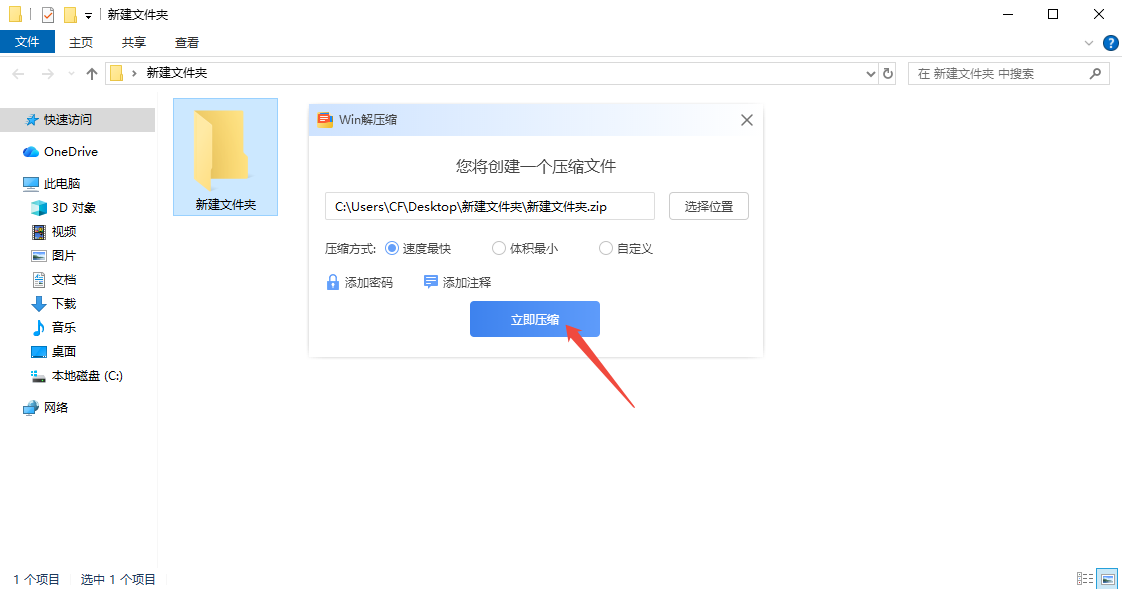Viewport: 1122px width, 589px height.
Task: Open 此电脑 in the navigation pane
Action: tap(61, 184)
